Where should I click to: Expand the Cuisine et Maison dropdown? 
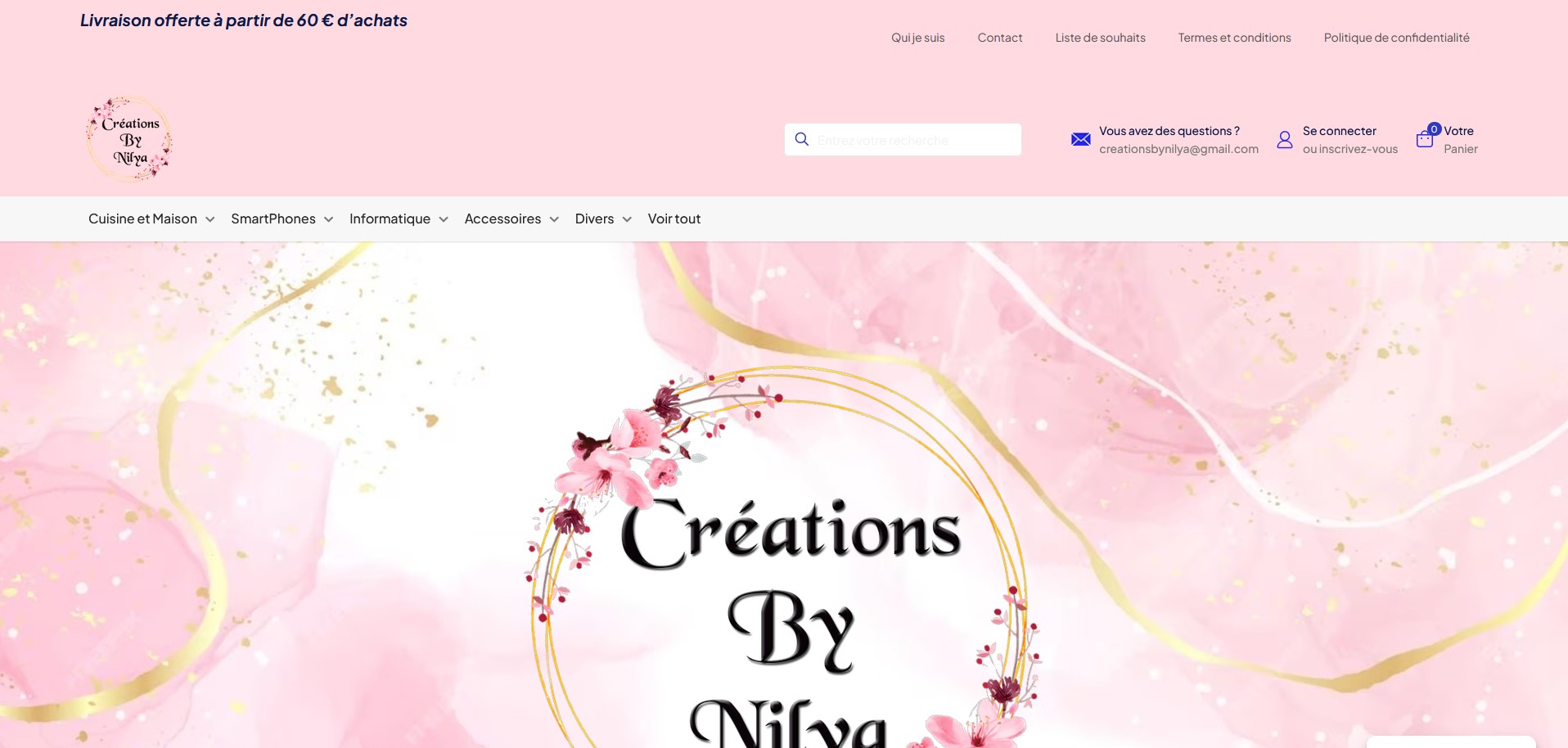coord(143,219)
